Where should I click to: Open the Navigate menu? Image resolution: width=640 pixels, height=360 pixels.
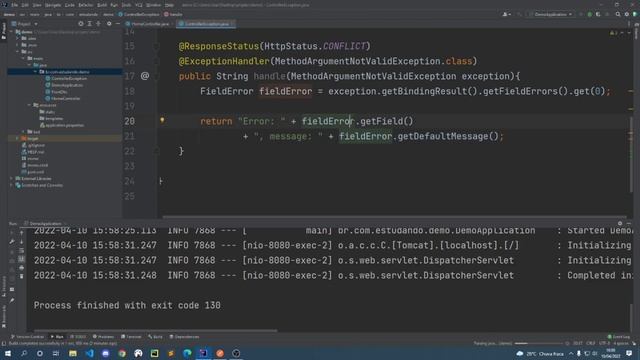point(53,5)
